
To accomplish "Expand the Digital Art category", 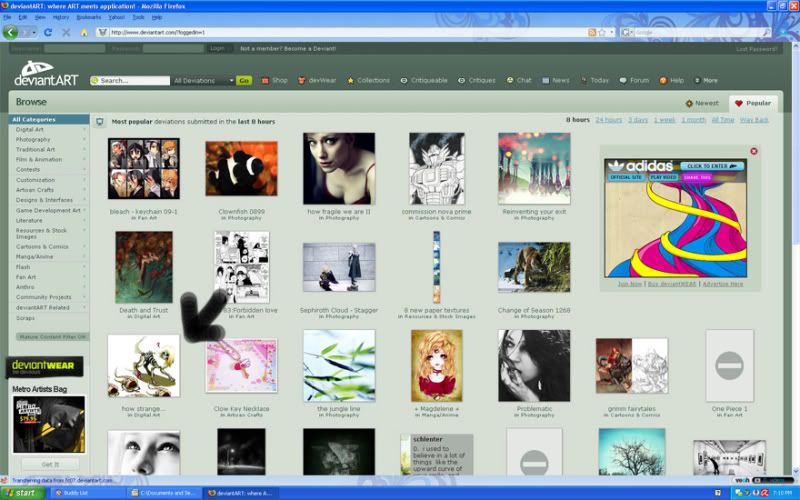I will (84, 130).
